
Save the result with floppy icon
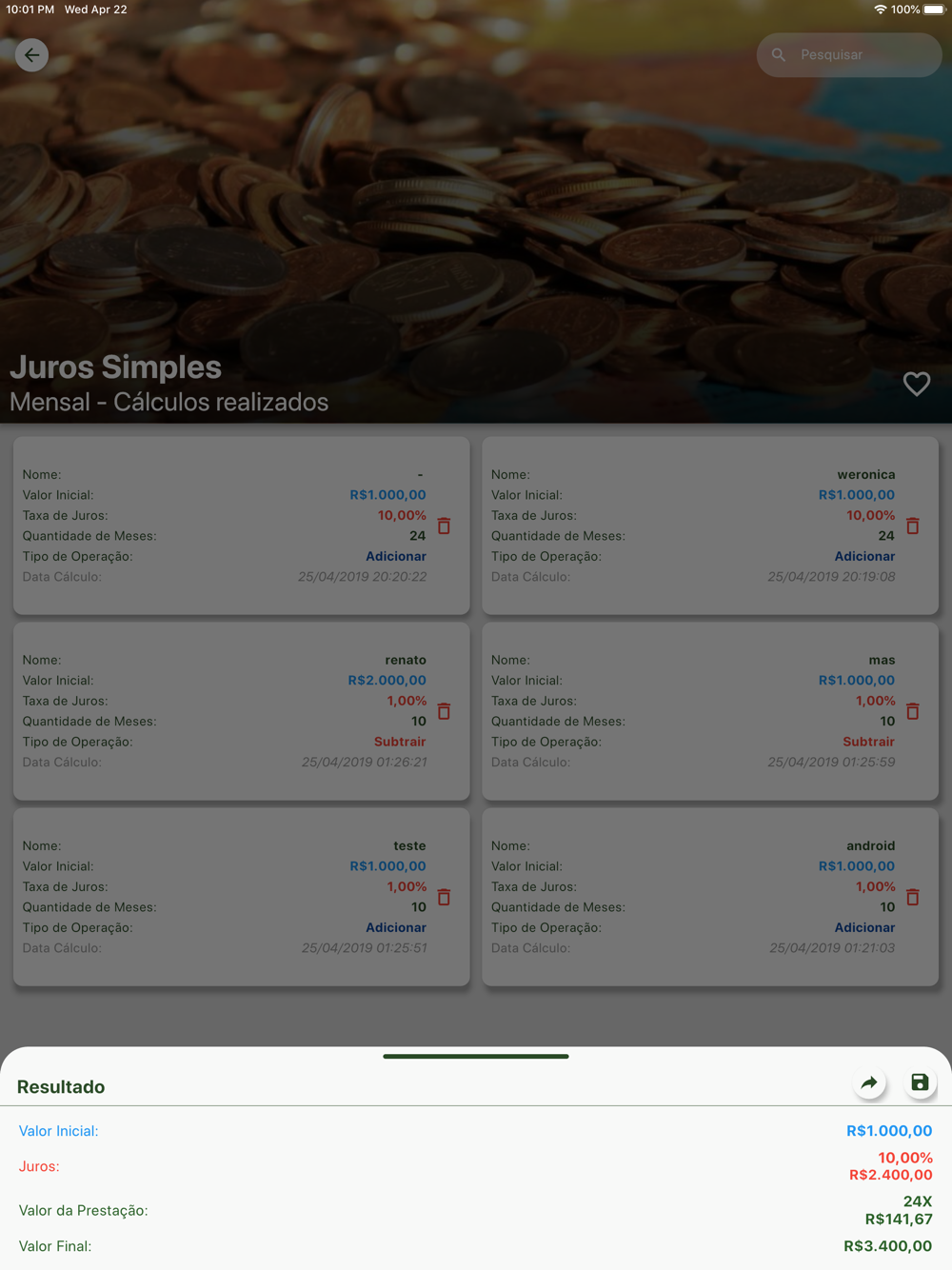(x=920, y=1083)
